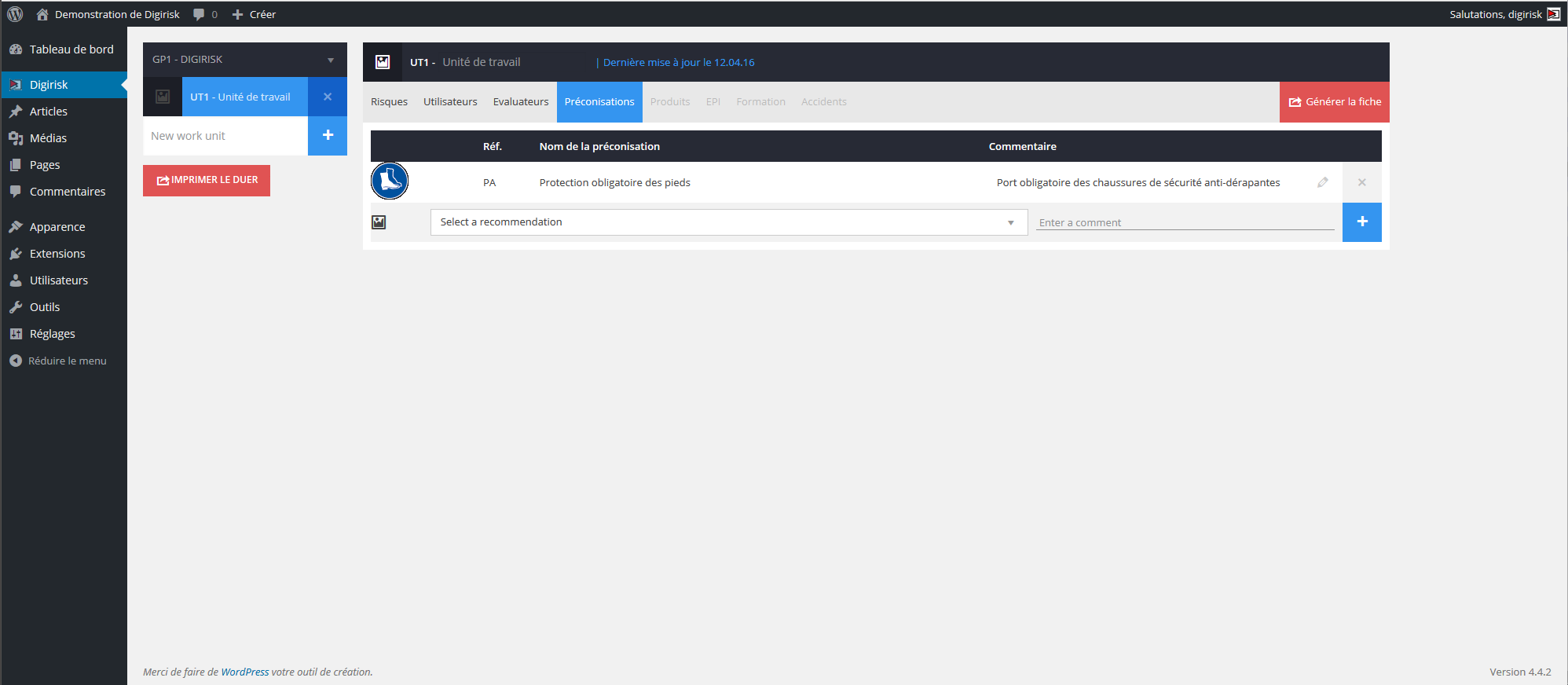The image size is (1568, 685).
Task: Click the UT1 work unit thumbnail image
Action: 163,97
